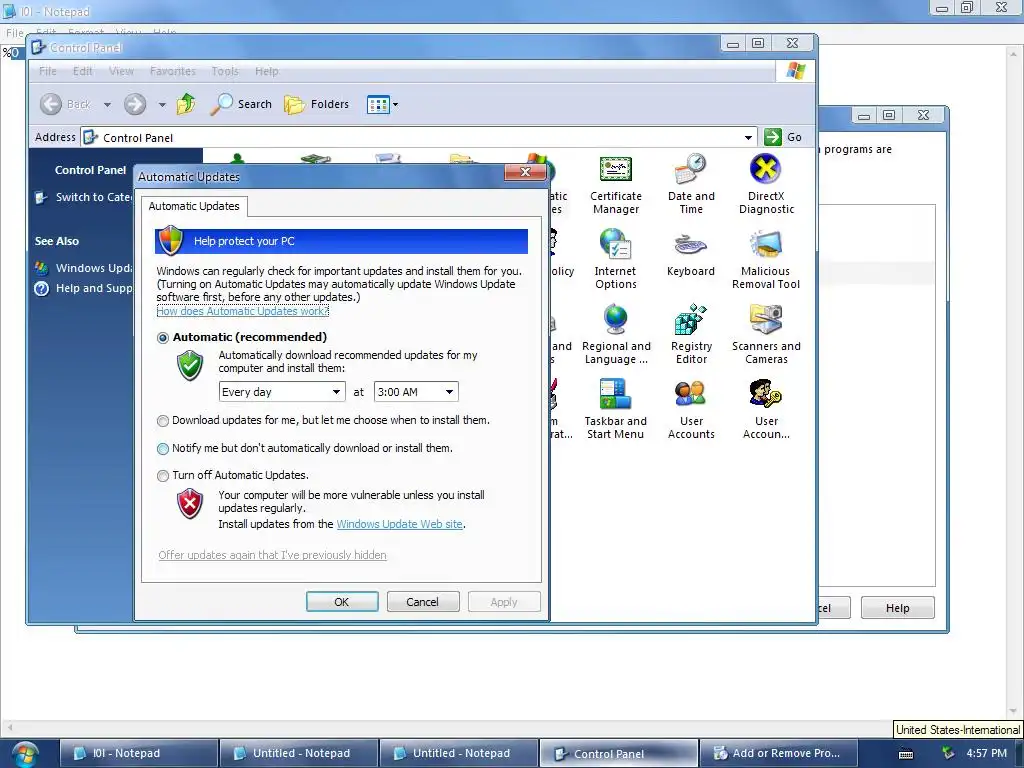The width and height of the screenshot is (1024, 768).
Task: Open Malicious Removal Tool
Action: coord(766,259)
